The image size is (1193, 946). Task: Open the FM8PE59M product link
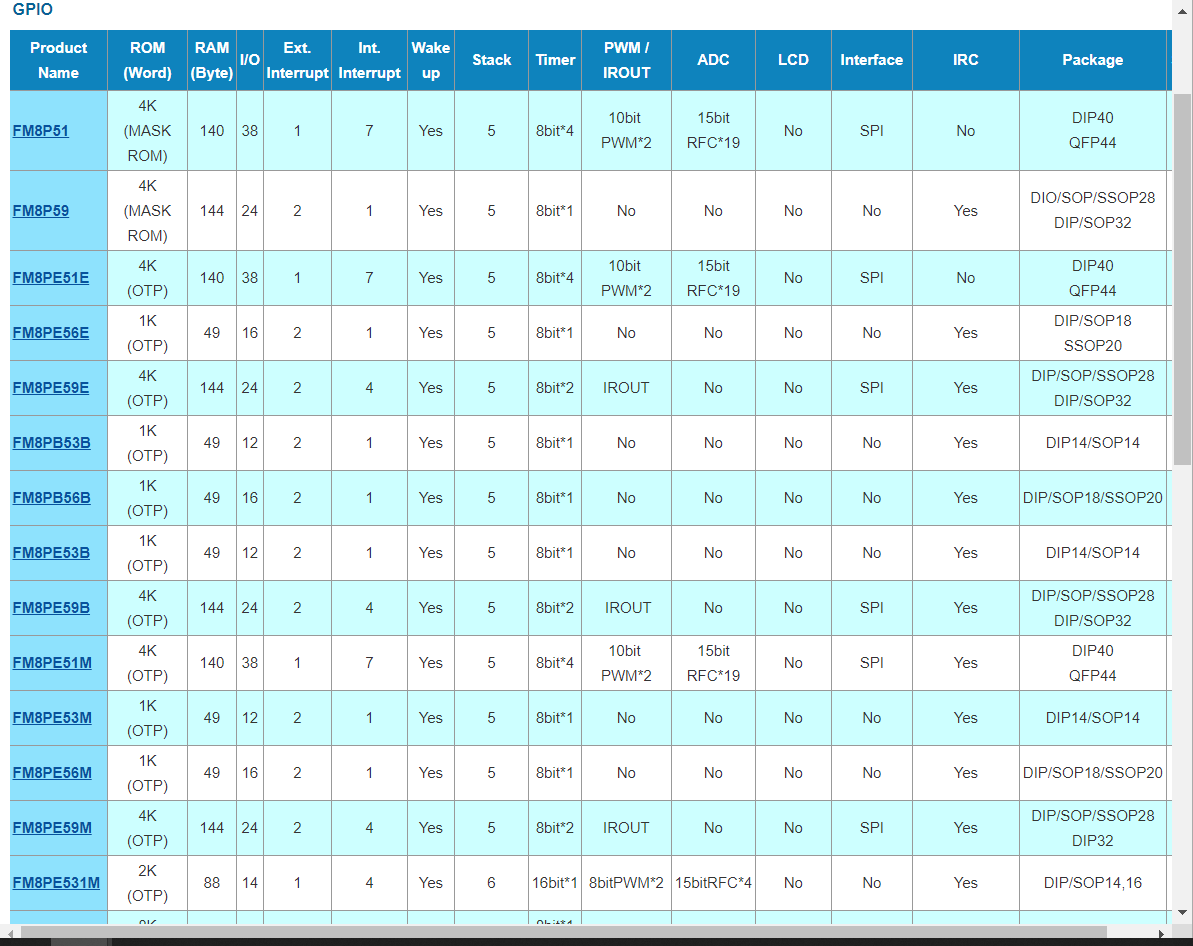(52, 828)
